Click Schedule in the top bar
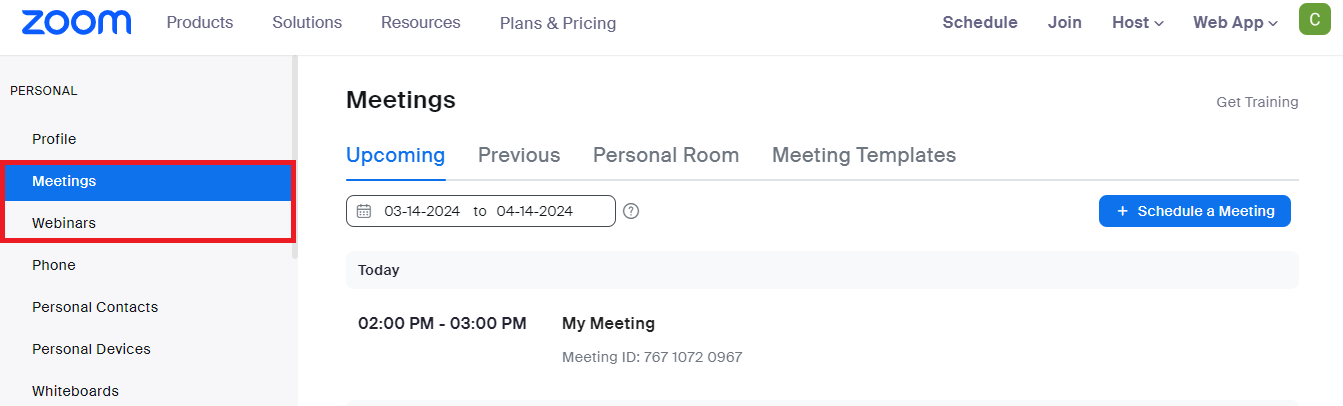 [x=980, y=22]
